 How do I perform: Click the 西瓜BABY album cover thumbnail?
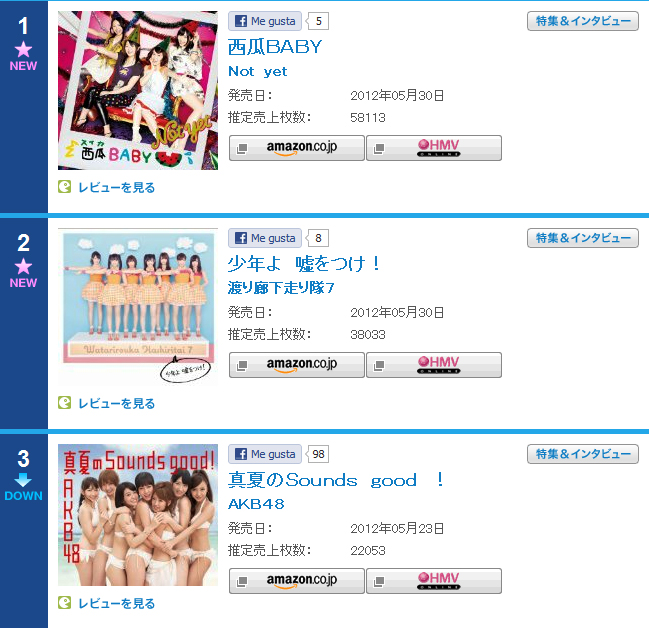(x=138, y=90)
